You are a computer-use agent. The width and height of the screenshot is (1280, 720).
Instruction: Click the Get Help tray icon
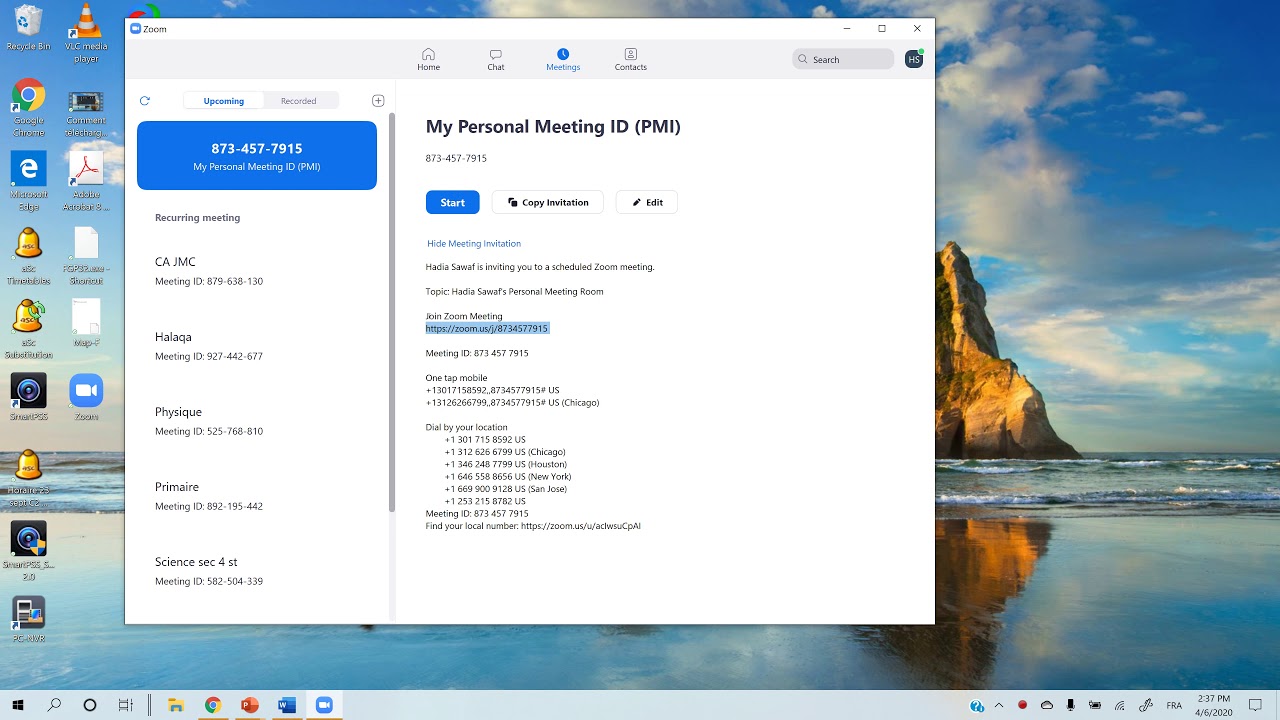click(977, 706)
